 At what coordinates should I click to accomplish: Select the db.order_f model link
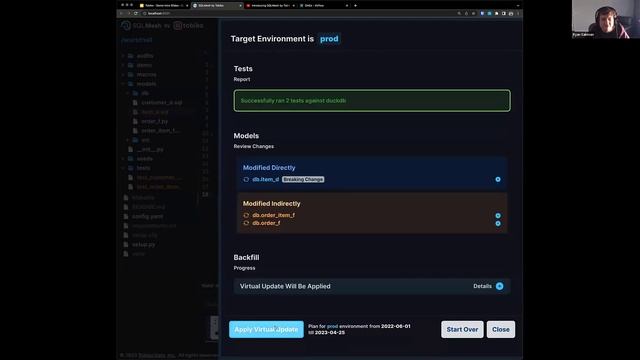click(x=266, y=223)
